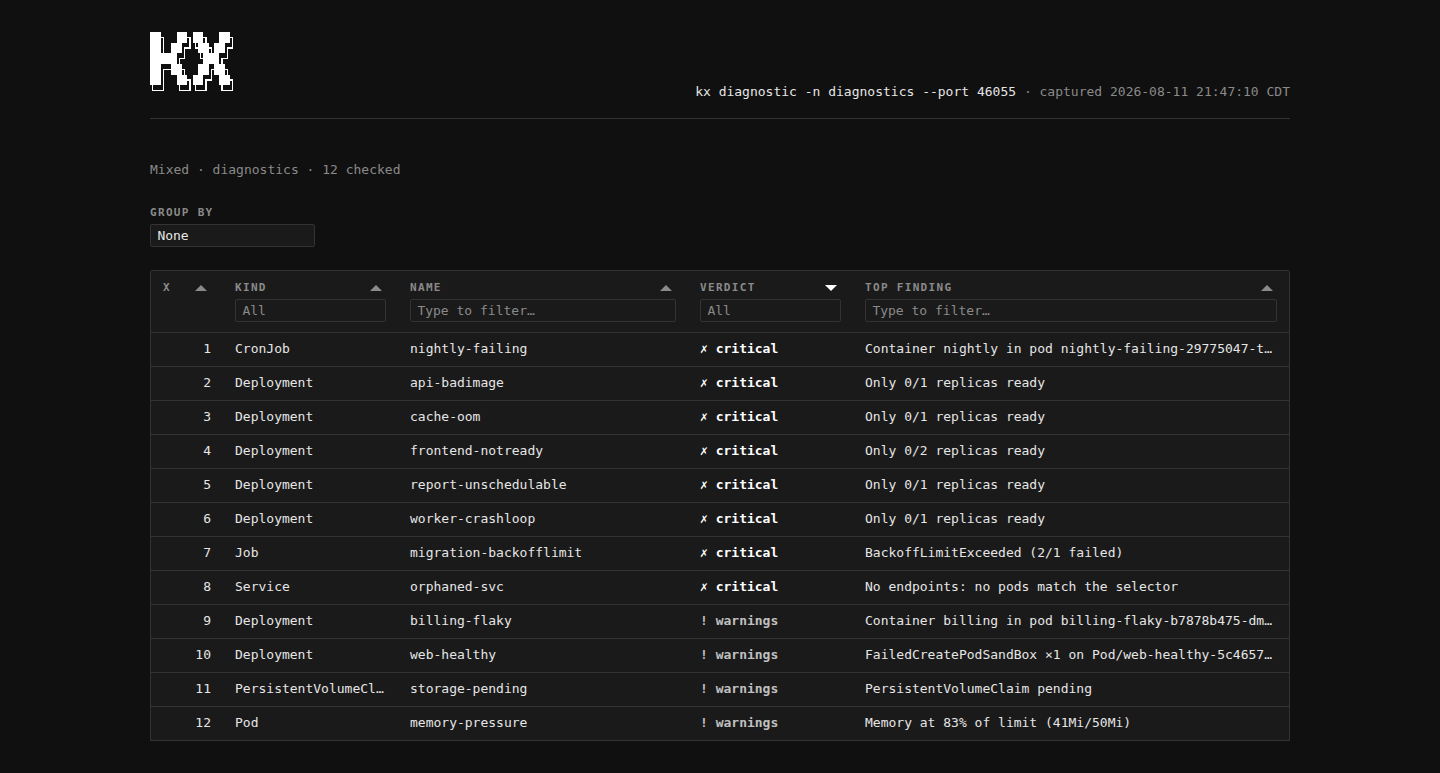
Task: Select the cache-oom name cell
Action: pyautogui.click(x=445, y=417)
